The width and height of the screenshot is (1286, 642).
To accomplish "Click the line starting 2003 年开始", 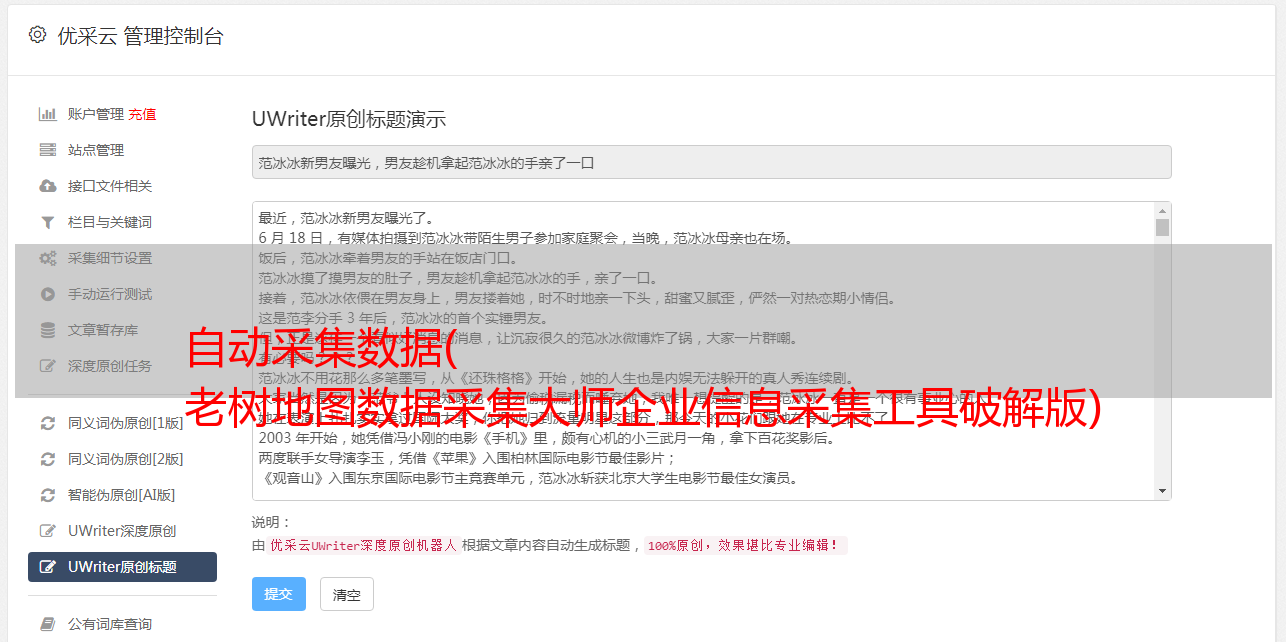I will tap(547, 438).
